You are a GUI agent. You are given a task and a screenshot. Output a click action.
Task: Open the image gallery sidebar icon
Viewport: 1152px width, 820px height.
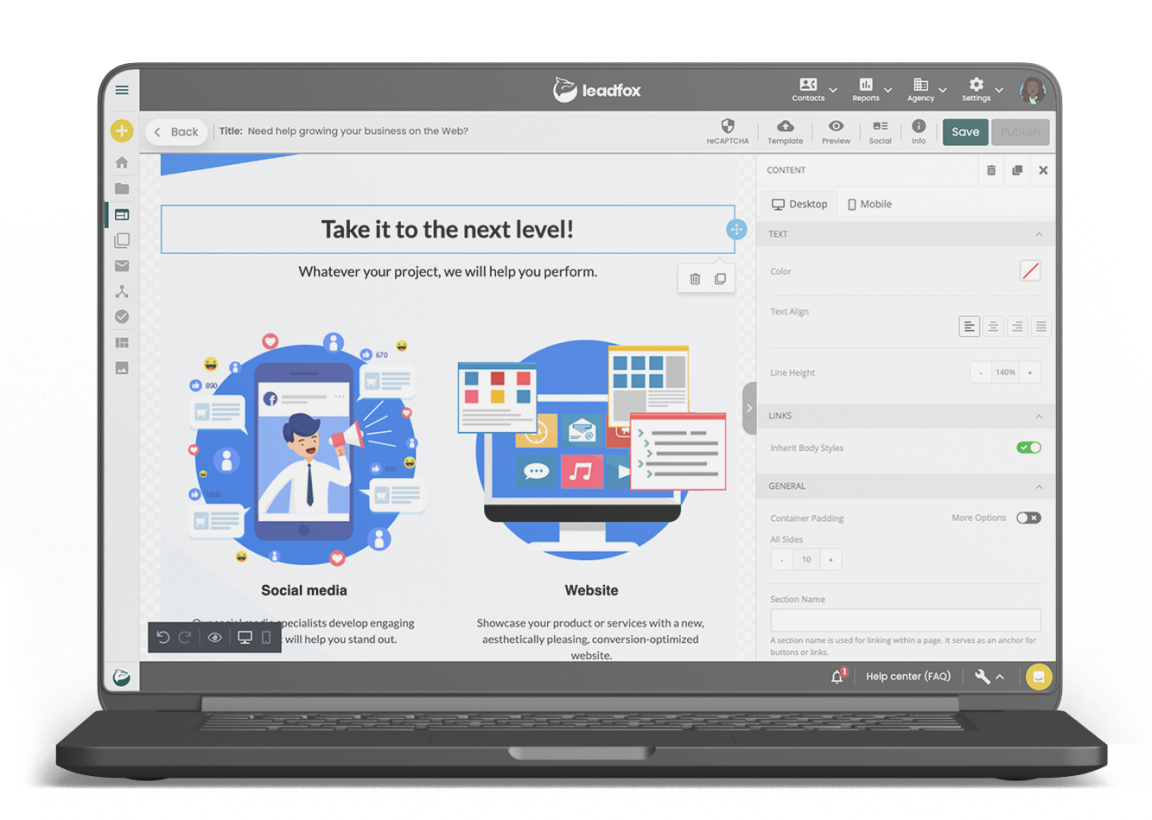pos(122,368)
